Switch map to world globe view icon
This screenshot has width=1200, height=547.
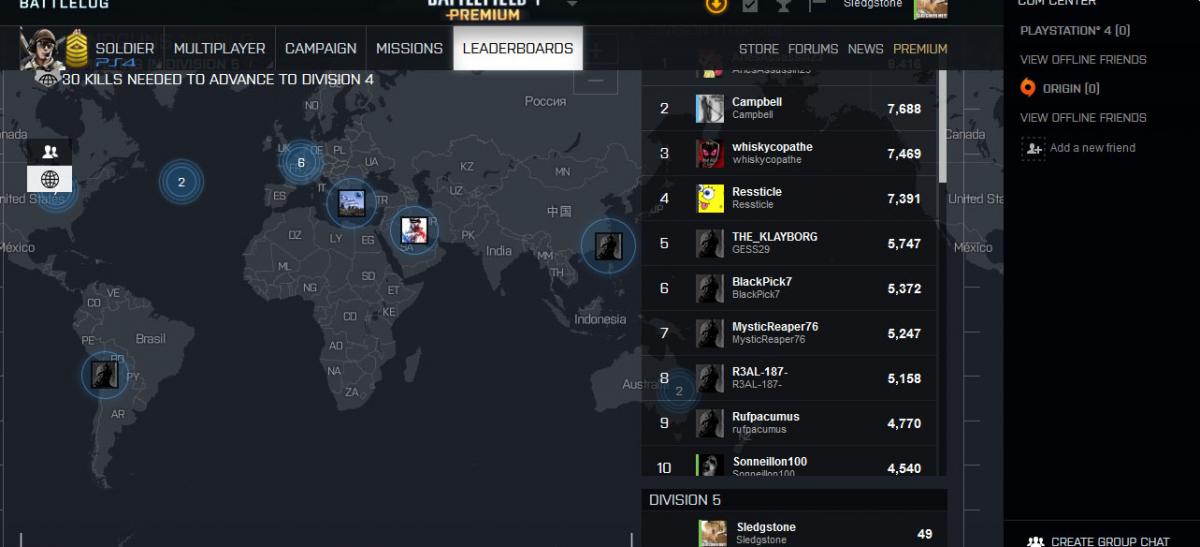pyautogui.click(x=50, y=179)
